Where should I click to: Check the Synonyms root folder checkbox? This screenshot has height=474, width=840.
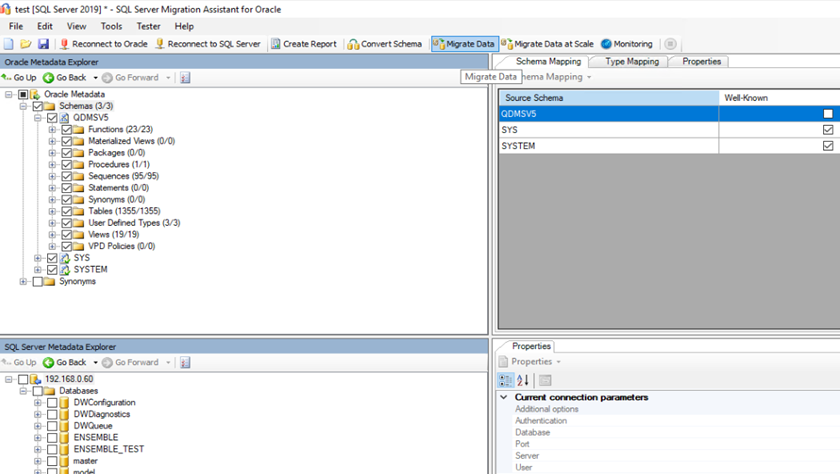38,282
